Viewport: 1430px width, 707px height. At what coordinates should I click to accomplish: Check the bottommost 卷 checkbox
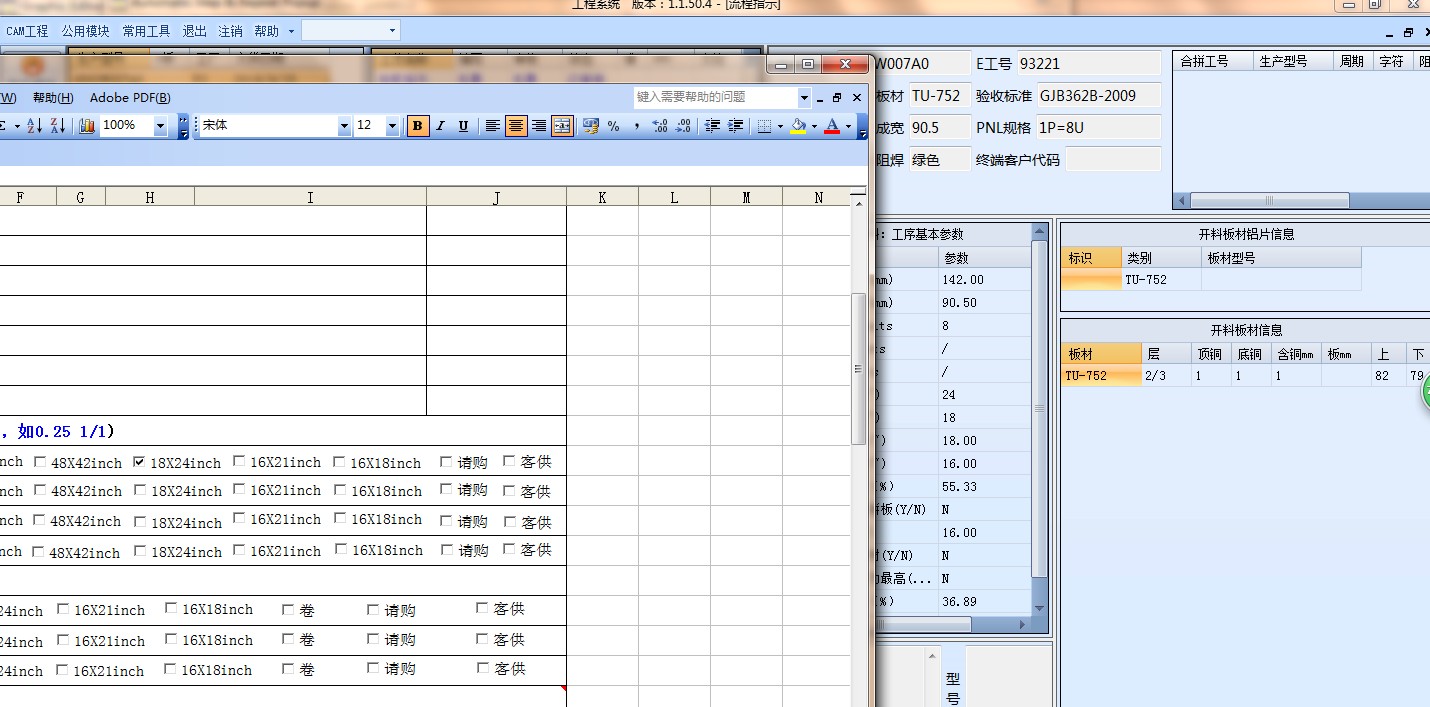[x=288, y=669]
